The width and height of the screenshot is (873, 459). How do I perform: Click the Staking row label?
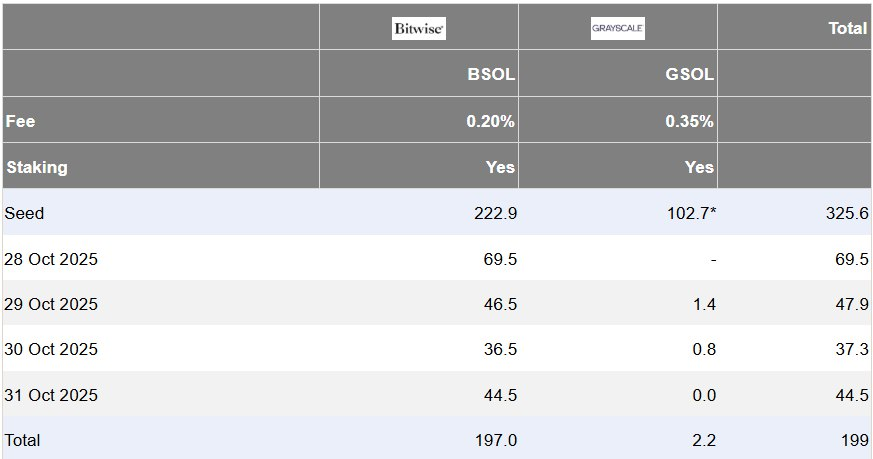coord(37,167)
